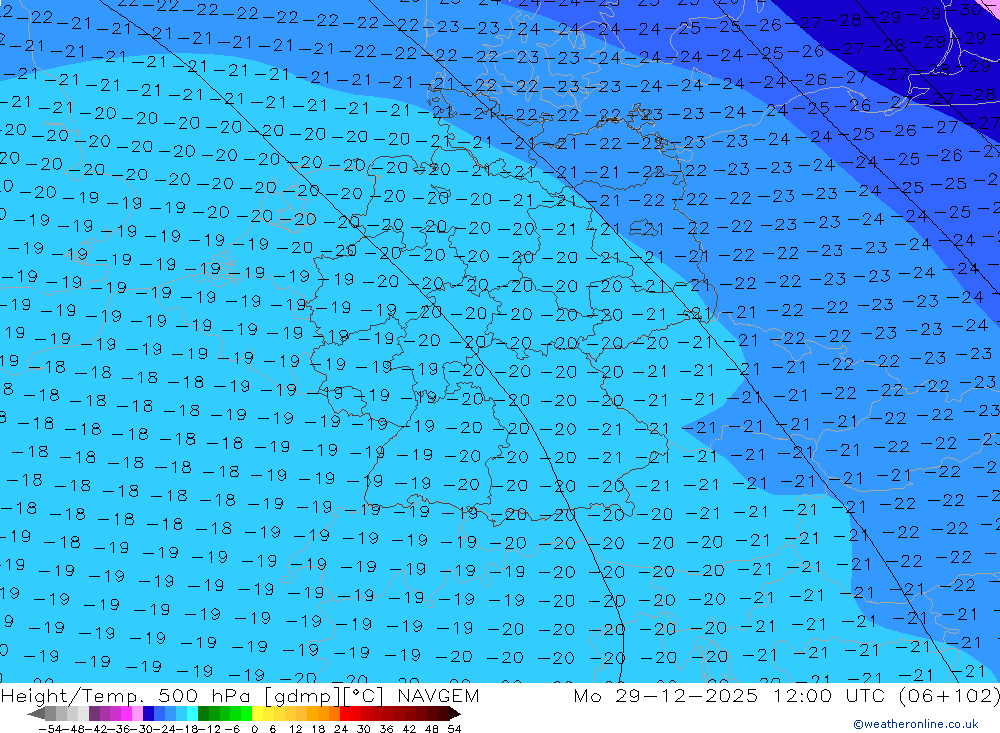Click the gray left arrow of color scale
1000x733 pixels.
click(36, 714)
